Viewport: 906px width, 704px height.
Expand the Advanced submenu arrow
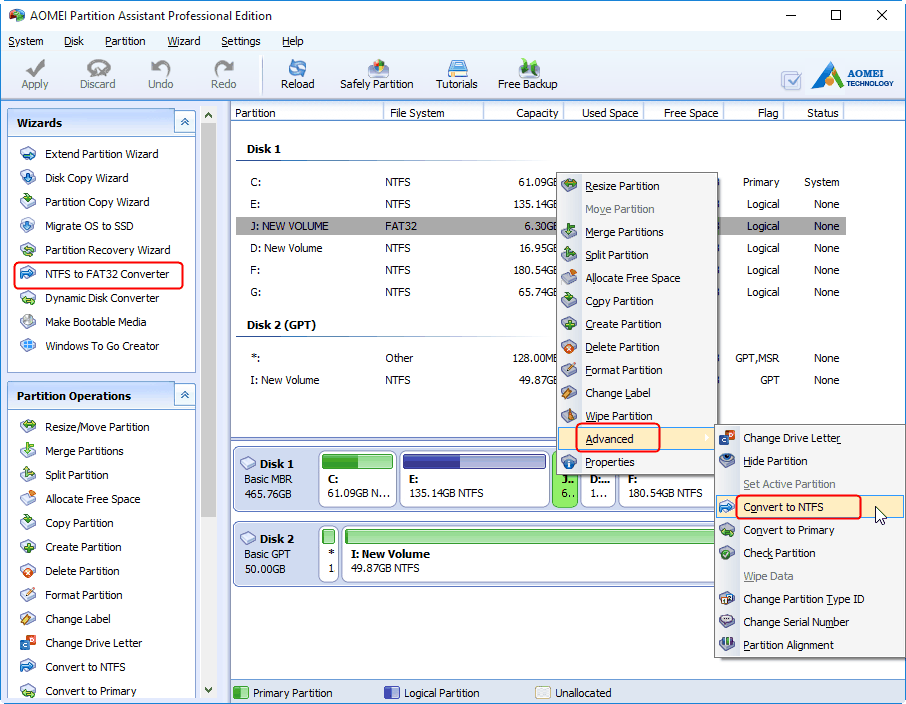click(706, 438)
